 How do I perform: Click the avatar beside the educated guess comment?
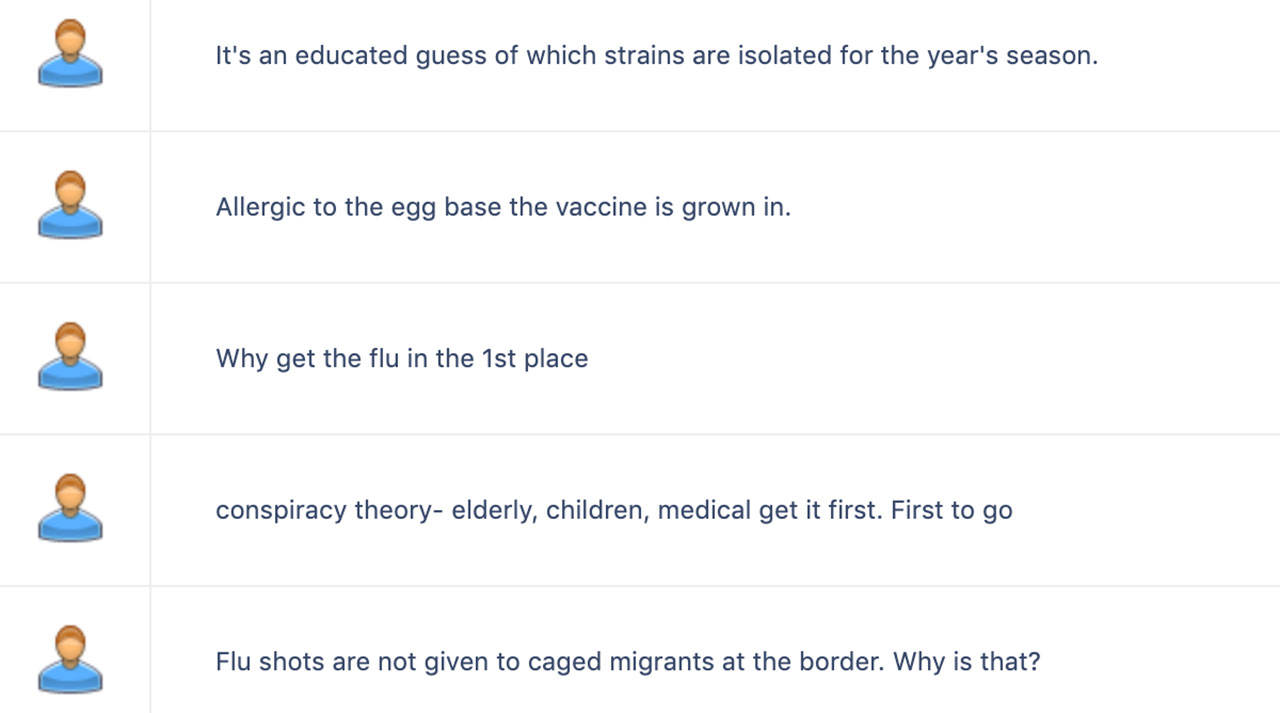[70, 53]
